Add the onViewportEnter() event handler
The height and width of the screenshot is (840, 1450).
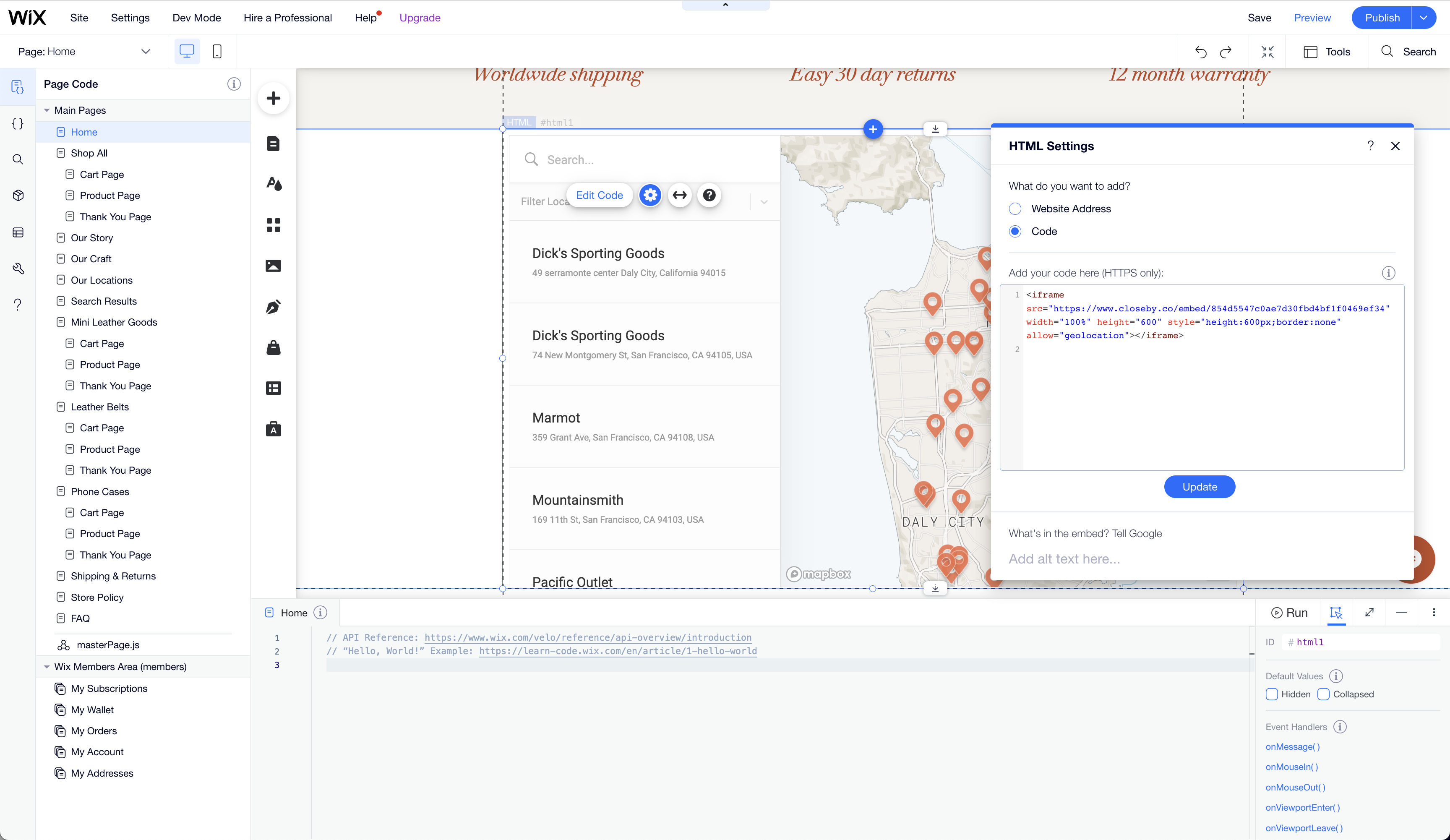point(1303,808)
